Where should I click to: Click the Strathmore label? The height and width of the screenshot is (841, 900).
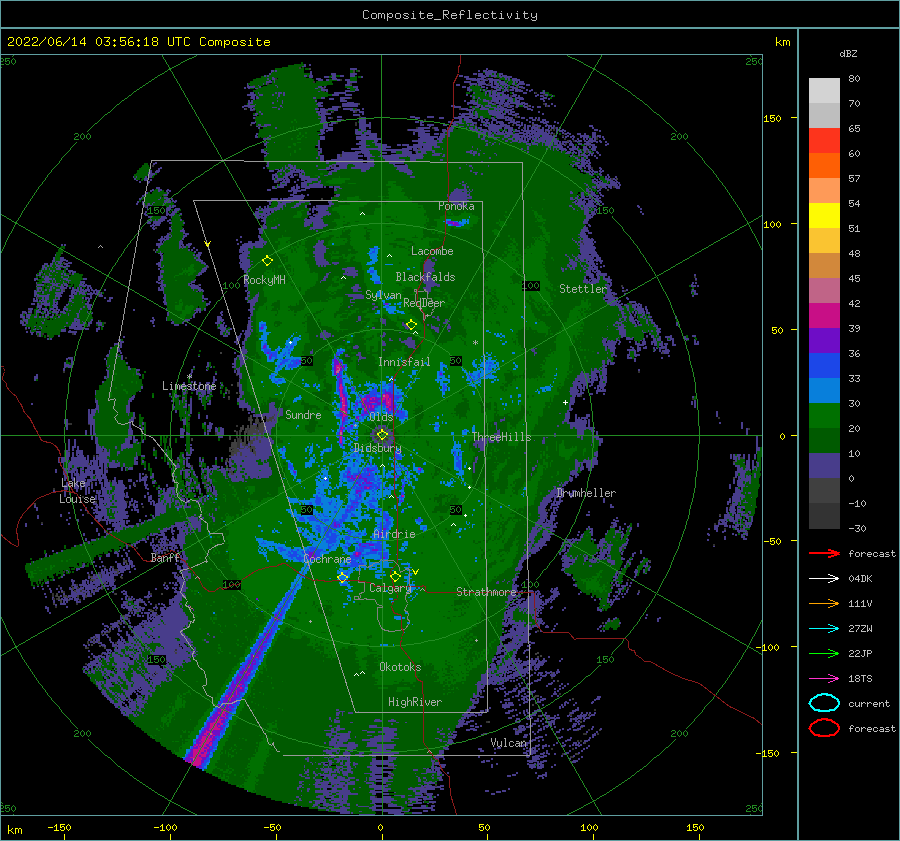[x=486, y=592]
